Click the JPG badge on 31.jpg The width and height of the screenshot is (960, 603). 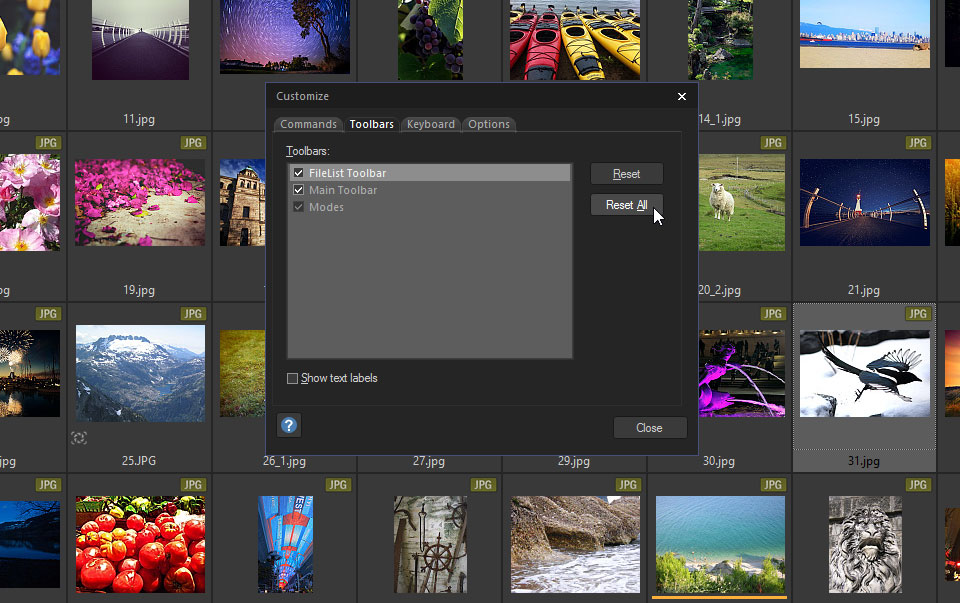pyautogui.click(x=917, y=313)
